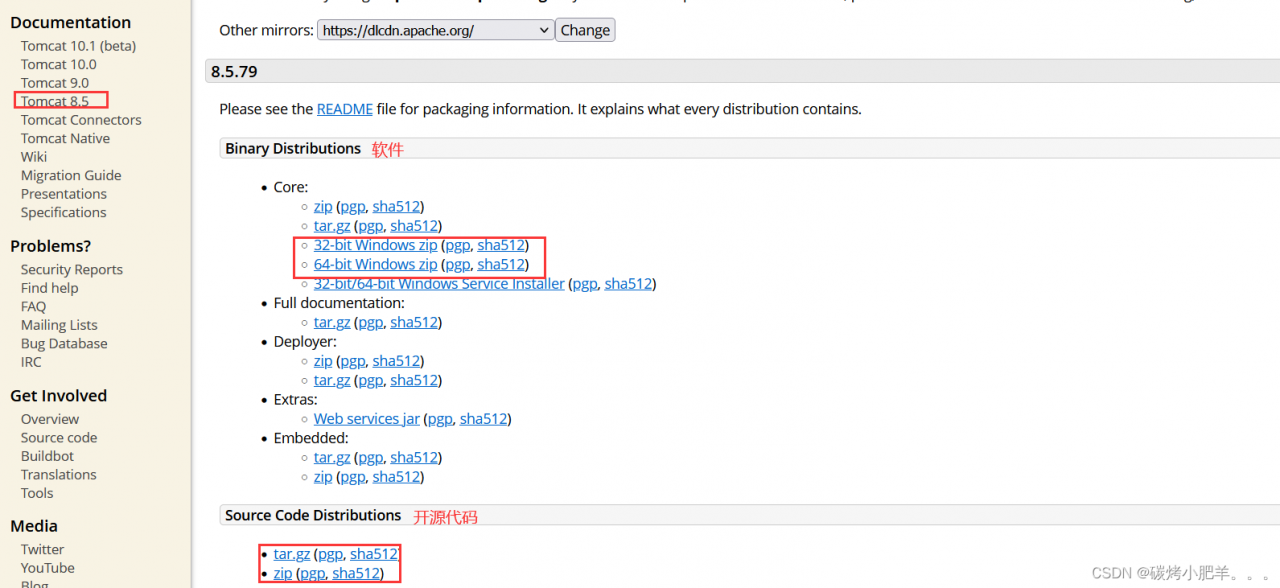Open the README link

click(345, 109)
